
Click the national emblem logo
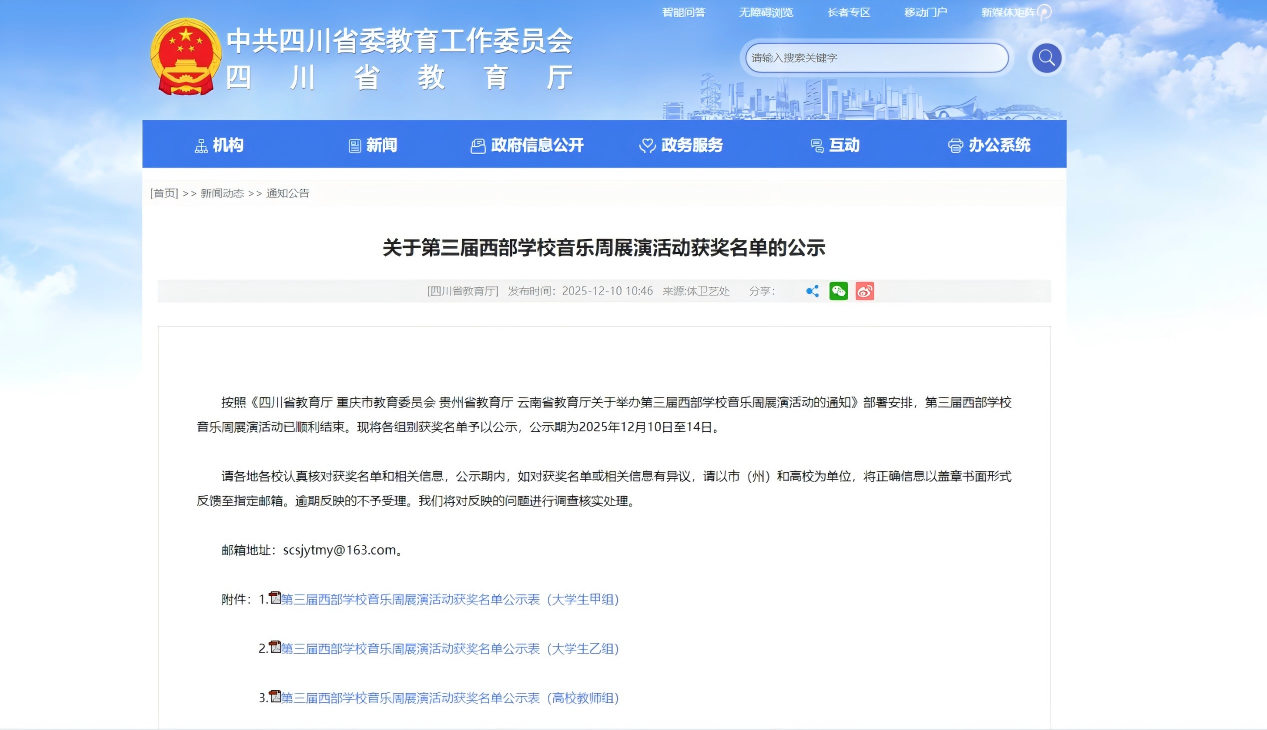click(185, 57)
